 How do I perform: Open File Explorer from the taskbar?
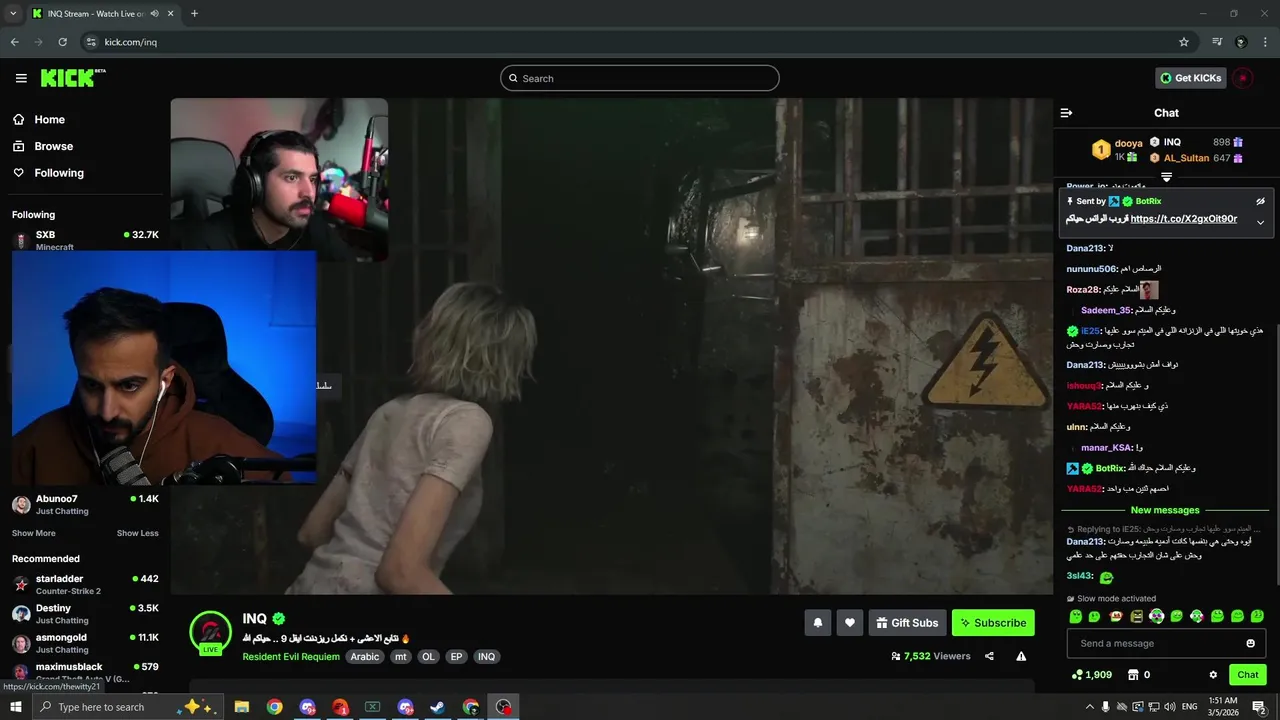coord(242,707)
